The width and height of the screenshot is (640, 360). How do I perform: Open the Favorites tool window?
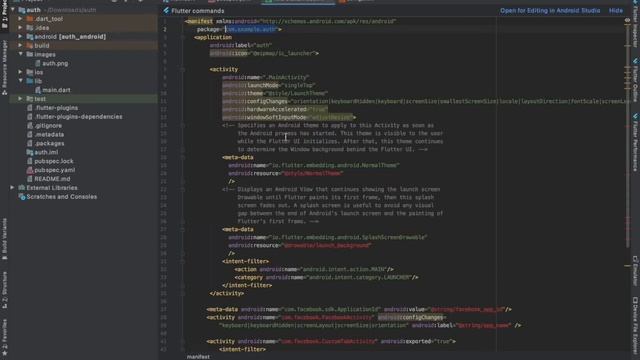point(4,337)
